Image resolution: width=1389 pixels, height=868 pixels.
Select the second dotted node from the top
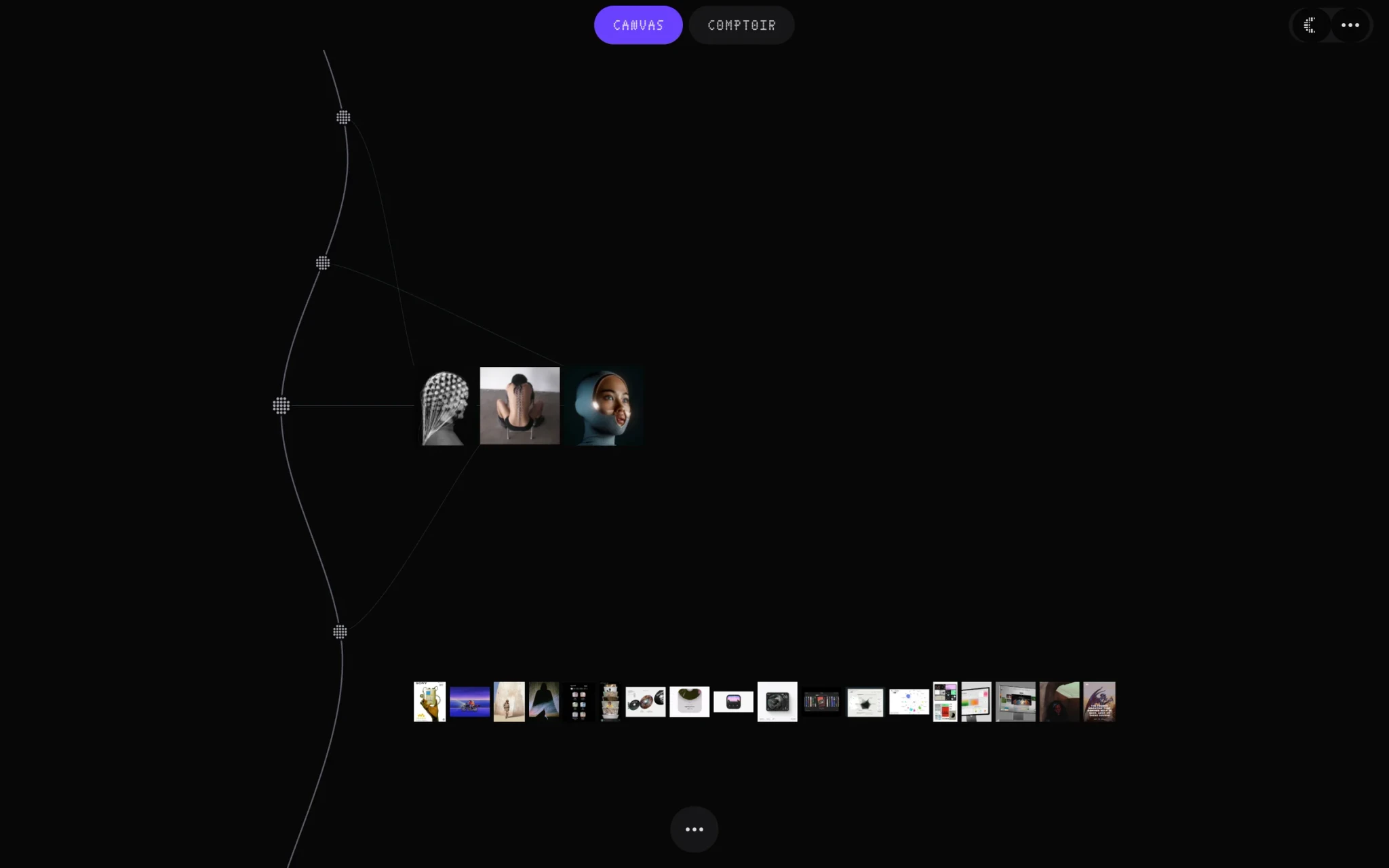click(323, 262)
